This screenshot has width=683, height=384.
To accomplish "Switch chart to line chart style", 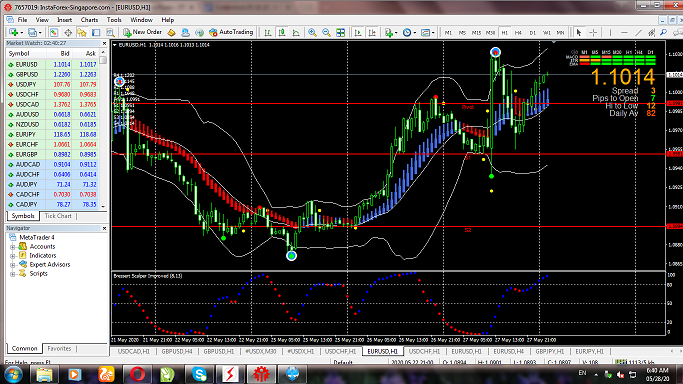I will (x=296, y=32).
